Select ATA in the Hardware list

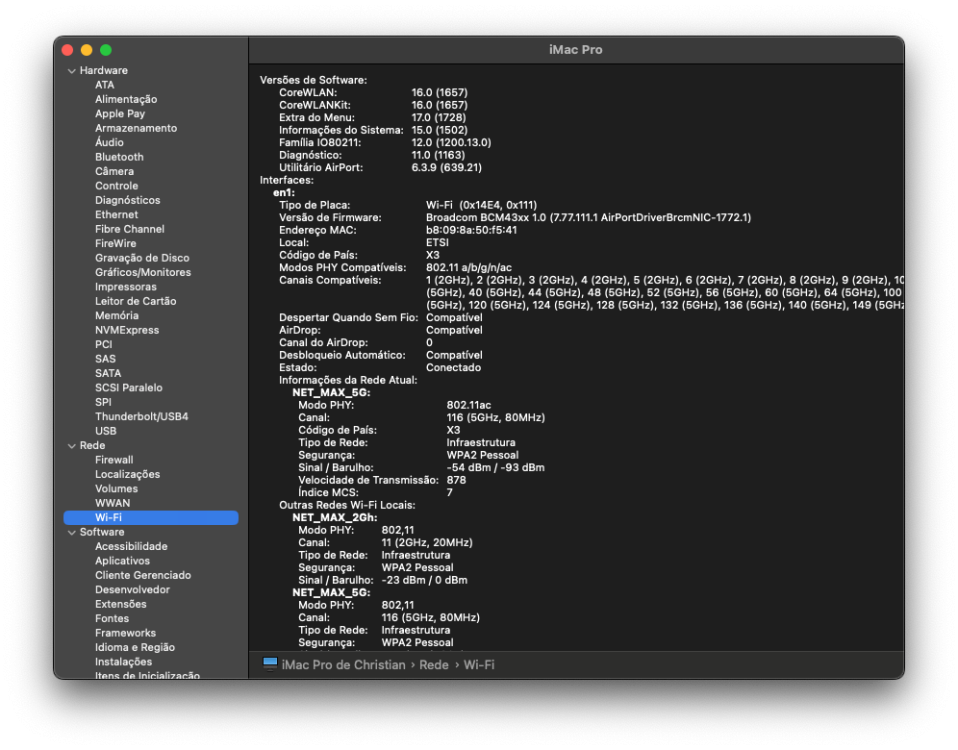(104, 85)
